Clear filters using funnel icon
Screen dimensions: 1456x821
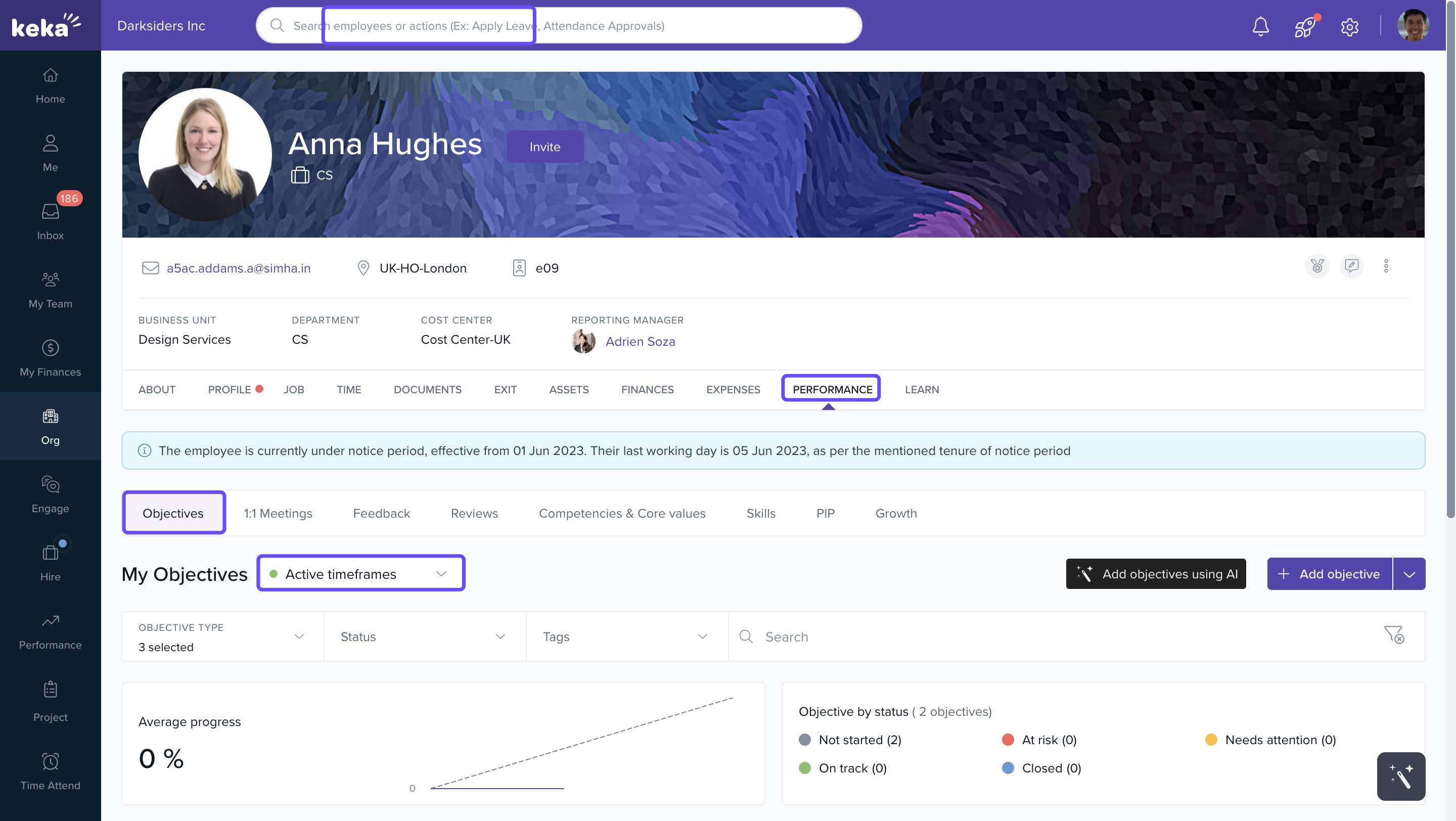pyautogui.click(x=1394, y=635)
